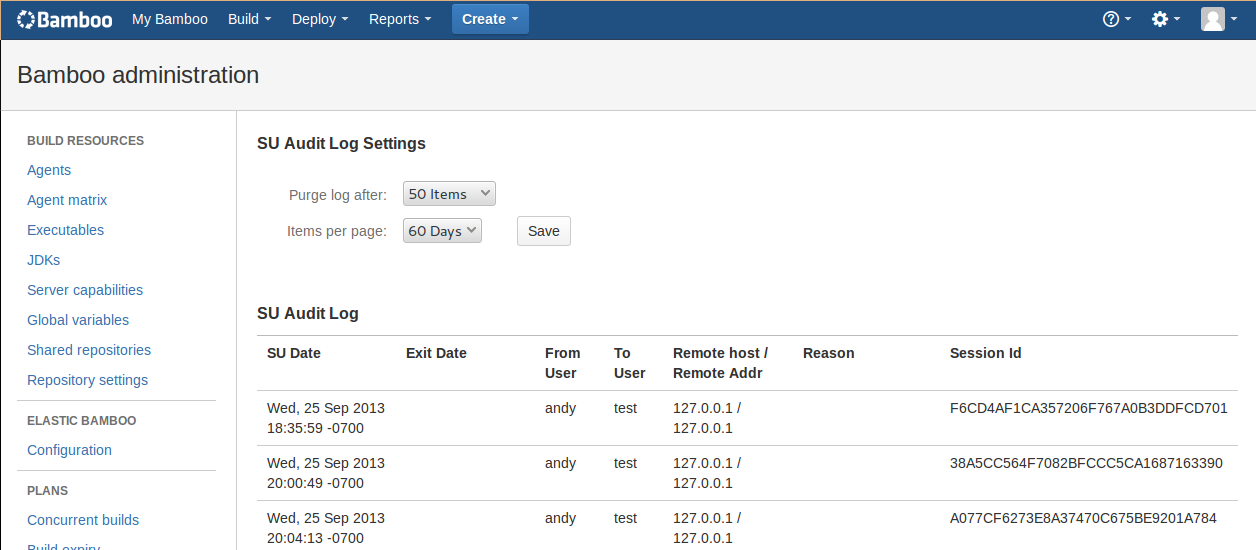Open the Build menu
This screenshot has width=1256, height=550.
pyautogui.click(x=250, y=19)
